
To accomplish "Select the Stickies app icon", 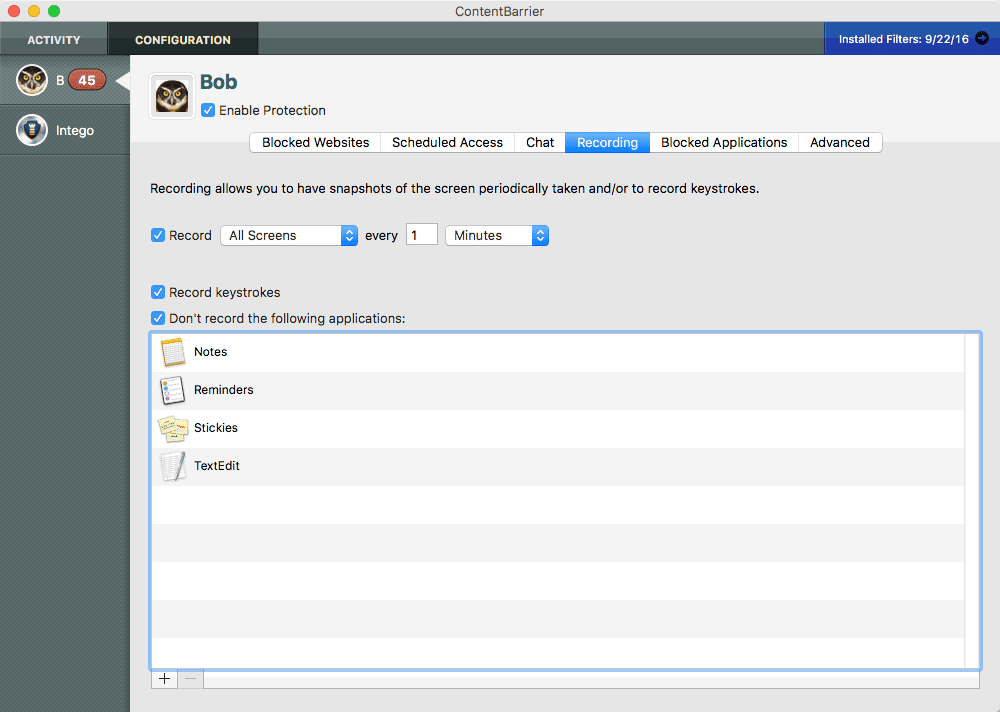I will 173,428.
